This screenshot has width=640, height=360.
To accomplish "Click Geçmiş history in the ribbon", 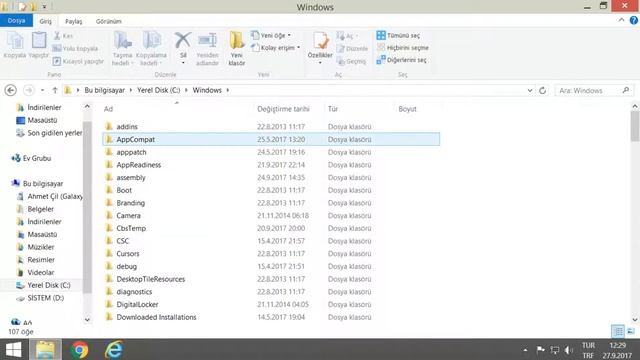I will [351, 61].
